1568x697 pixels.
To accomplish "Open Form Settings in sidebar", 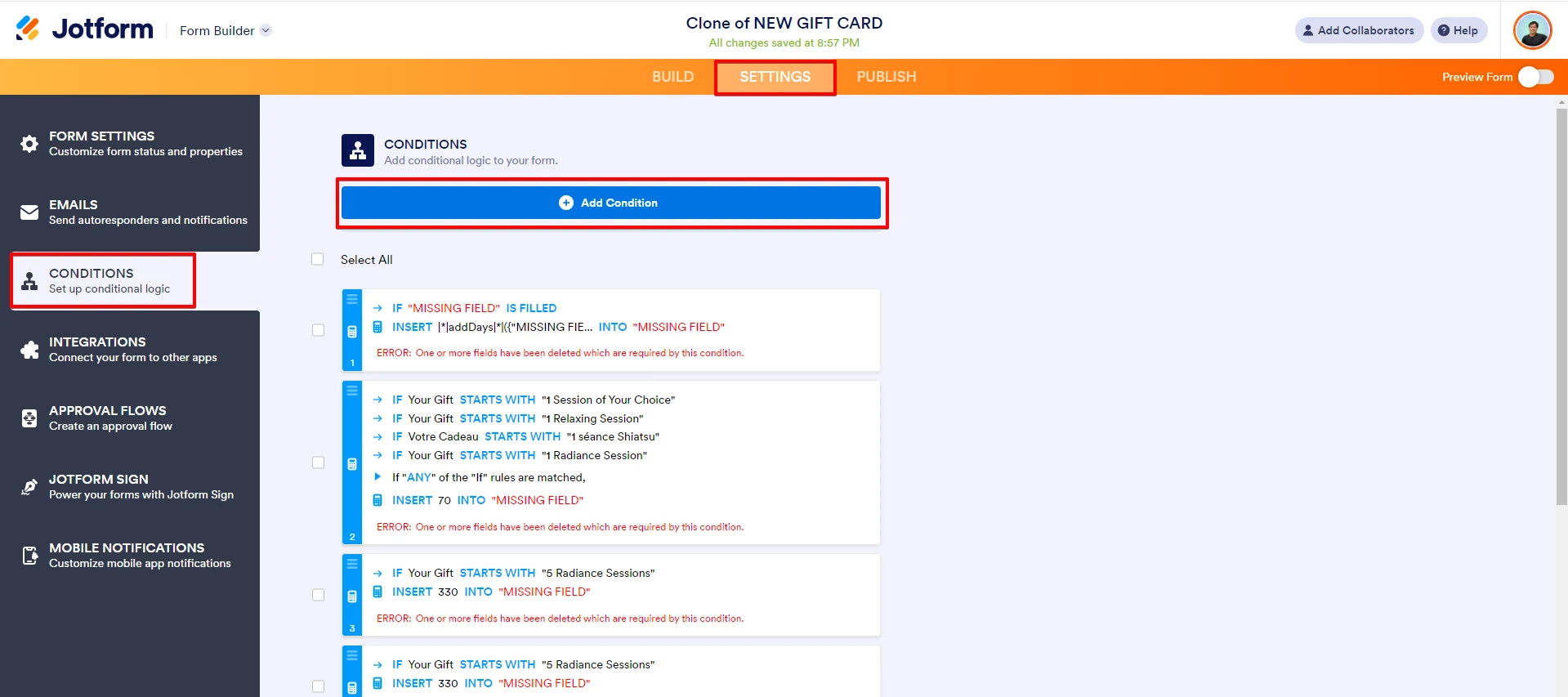I will 130,143.
